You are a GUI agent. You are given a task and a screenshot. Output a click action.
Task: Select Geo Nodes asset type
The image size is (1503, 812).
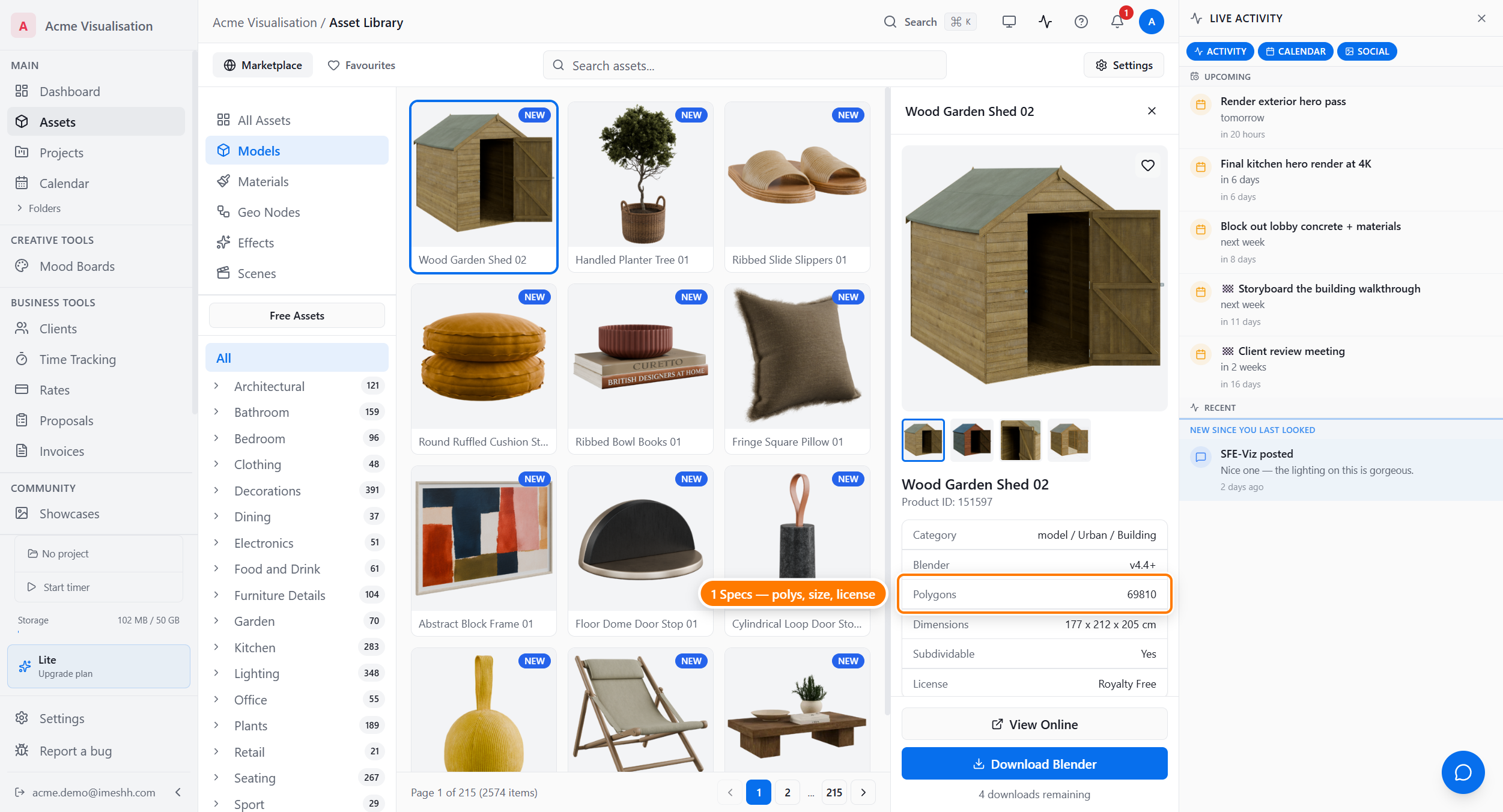coord(297,212)
